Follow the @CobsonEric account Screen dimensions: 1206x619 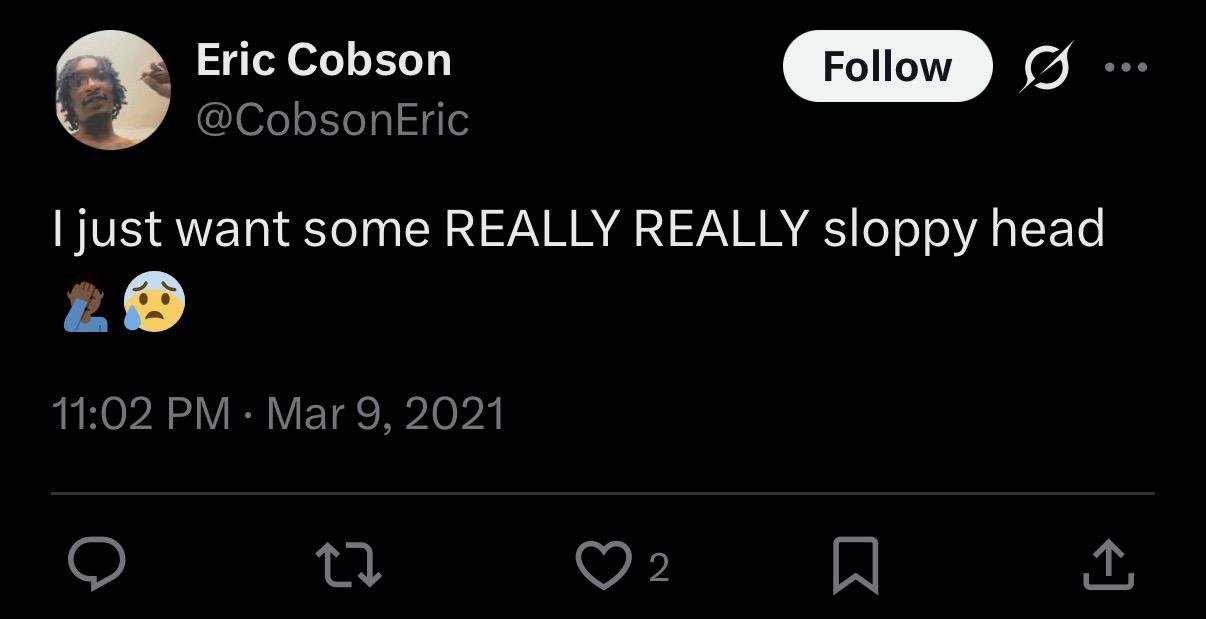tap(887, 67)
